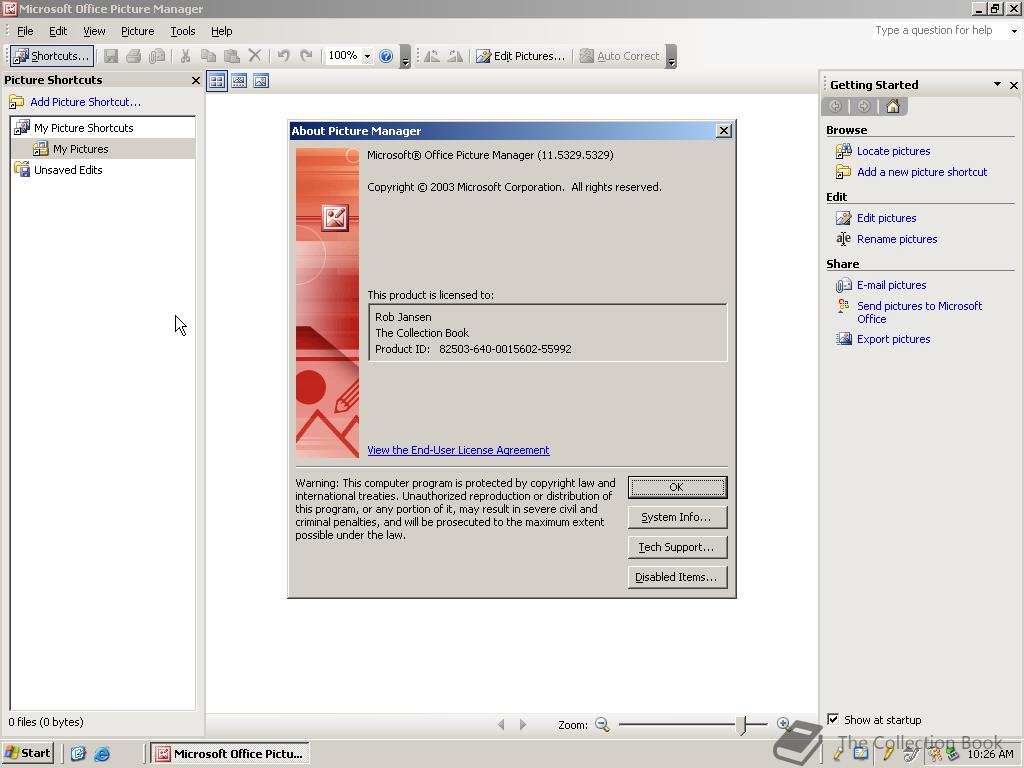
Task: Open toolbar options arrow after Auto Correct
Action: (671, 57)
